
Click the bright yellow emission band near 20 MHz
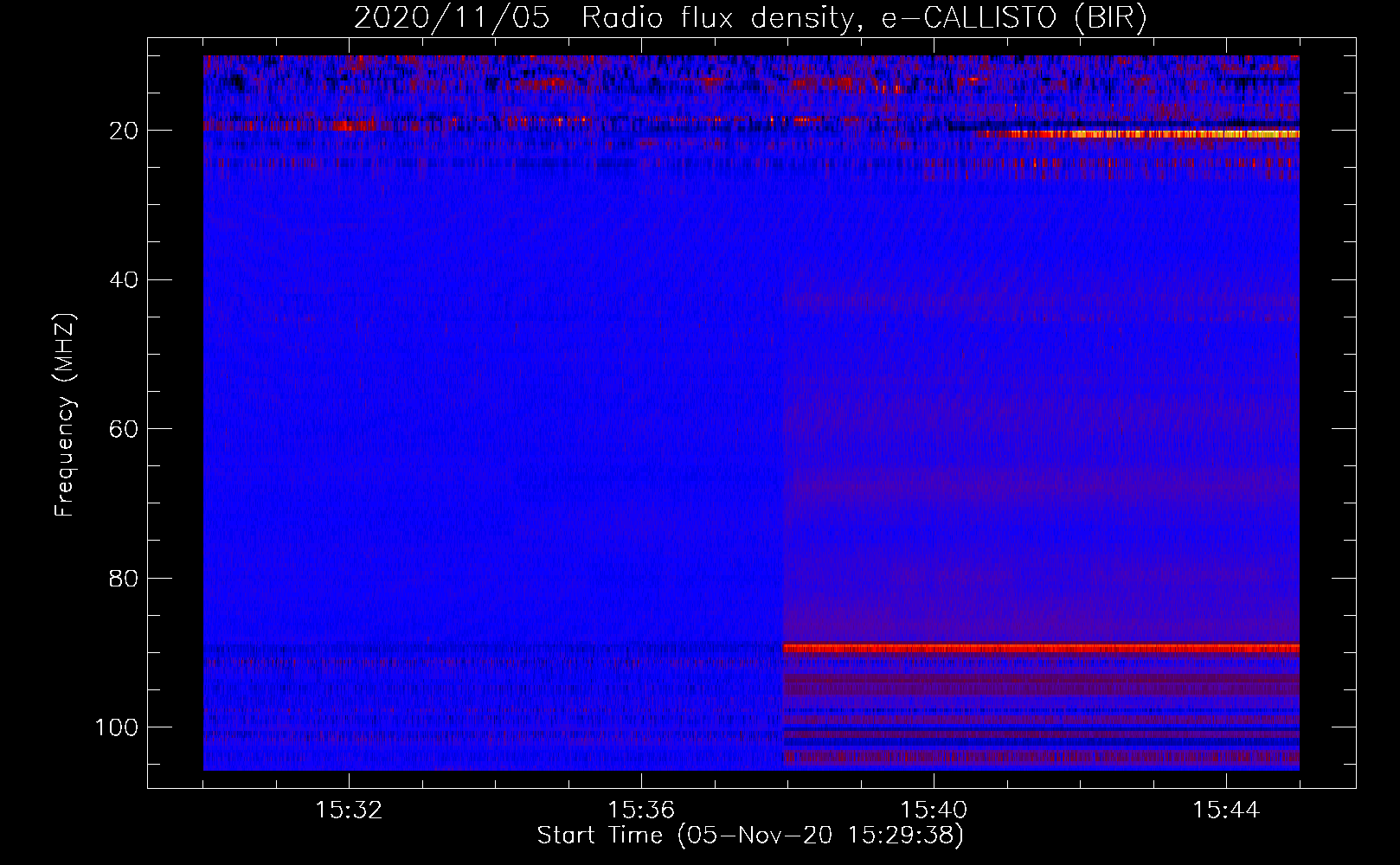[x=1136, y=134]
